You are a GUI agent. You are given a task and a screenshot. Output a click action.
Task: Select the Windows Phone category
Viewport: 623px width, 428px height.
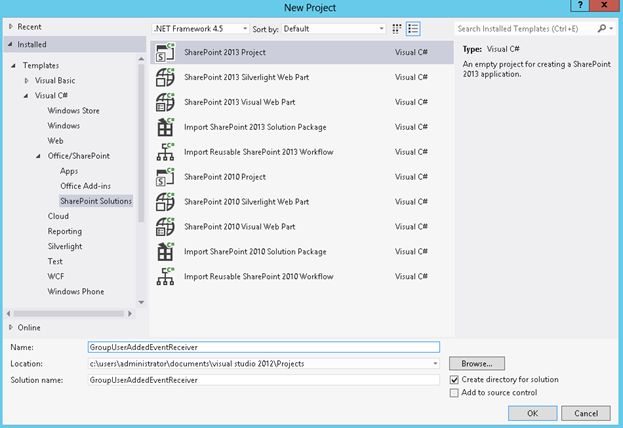click(76, 292)
